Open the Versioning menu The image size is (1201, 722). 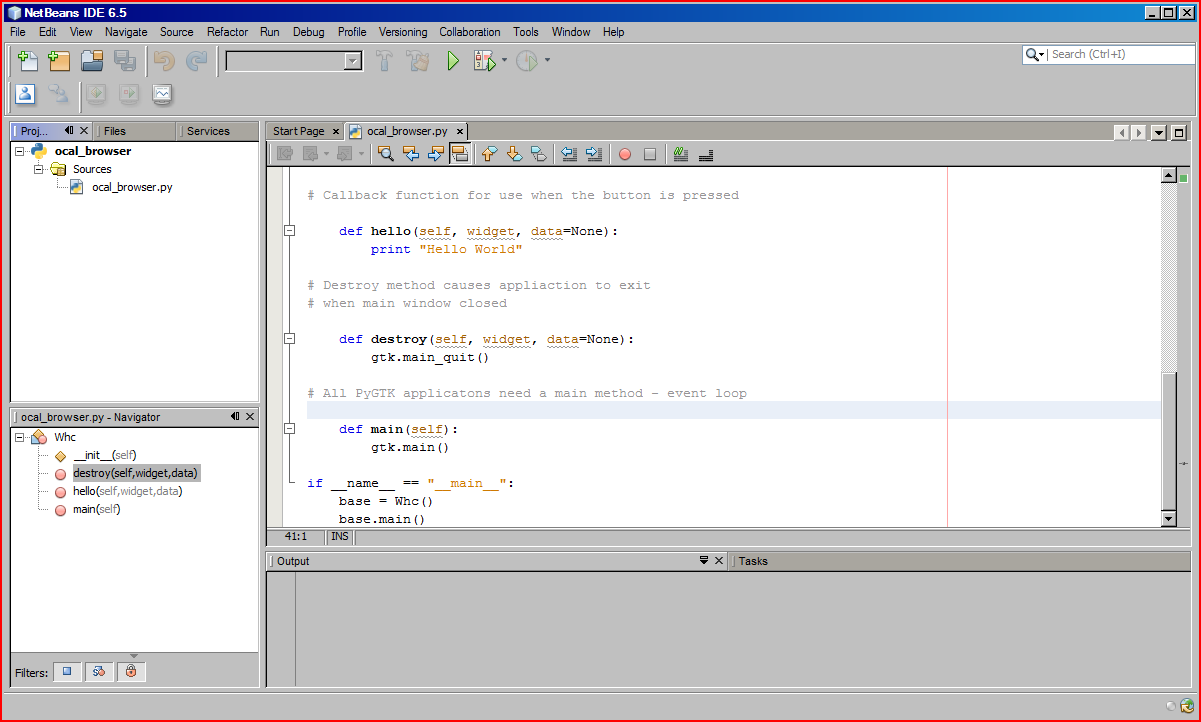tap(403, 32)
